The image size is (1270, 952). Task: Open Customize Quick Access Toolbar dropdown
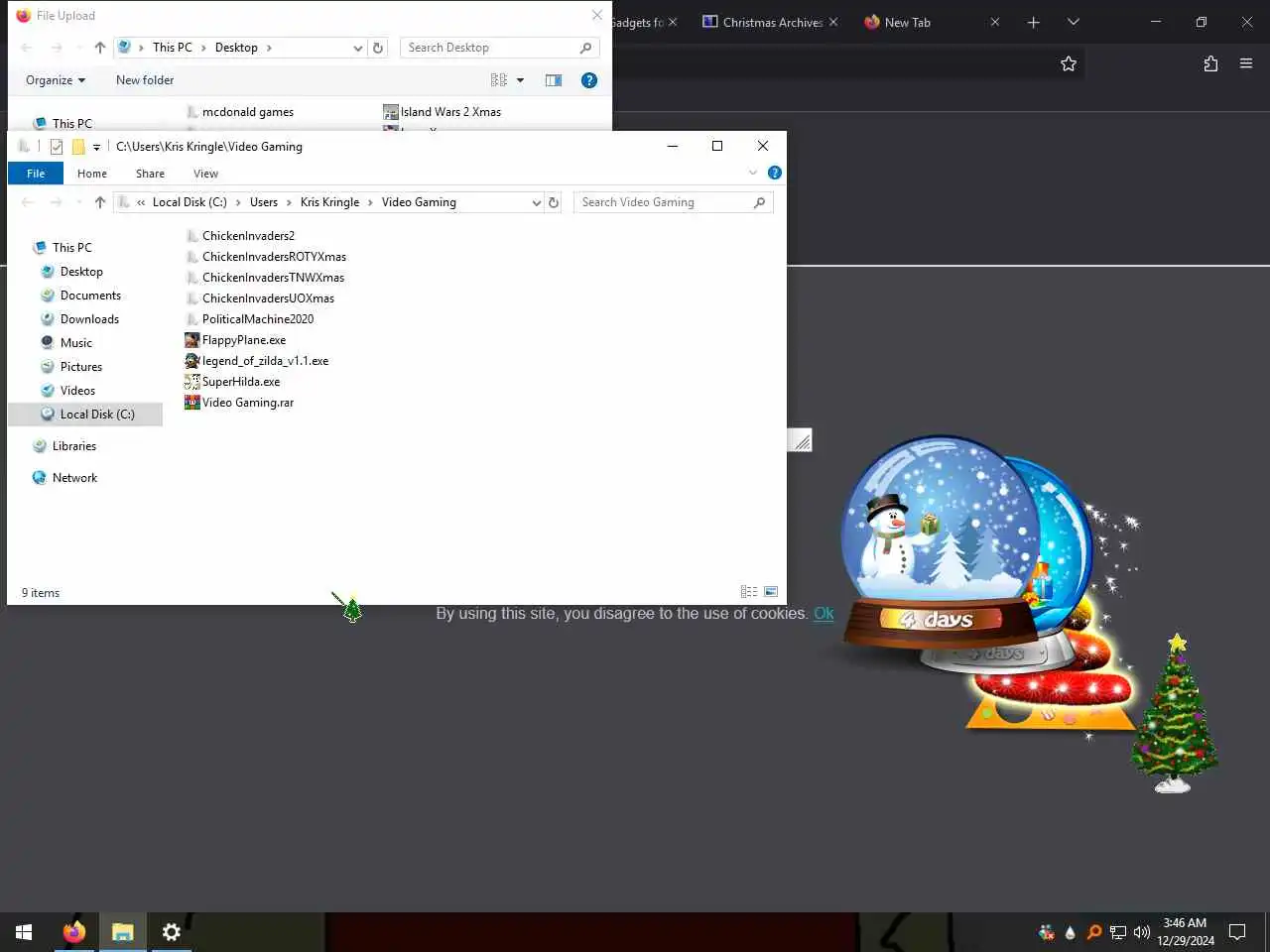(96, 147)
